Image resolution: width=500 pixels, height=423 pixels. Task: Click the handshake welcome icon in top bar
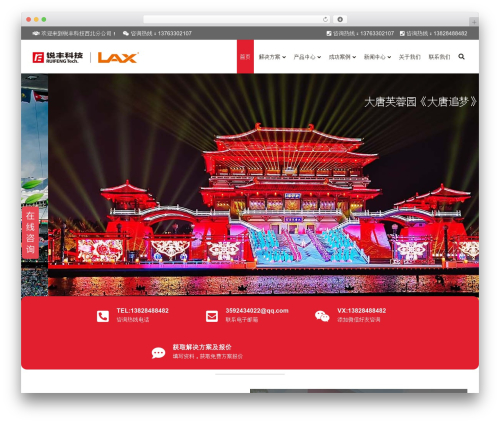coord(36,33)
